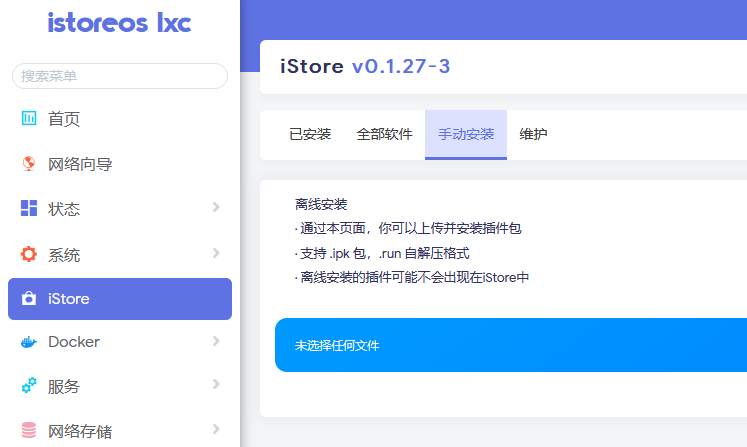Switch to the 全部软件 tab
Screen dimensions: 747x447
coord(384,134)
